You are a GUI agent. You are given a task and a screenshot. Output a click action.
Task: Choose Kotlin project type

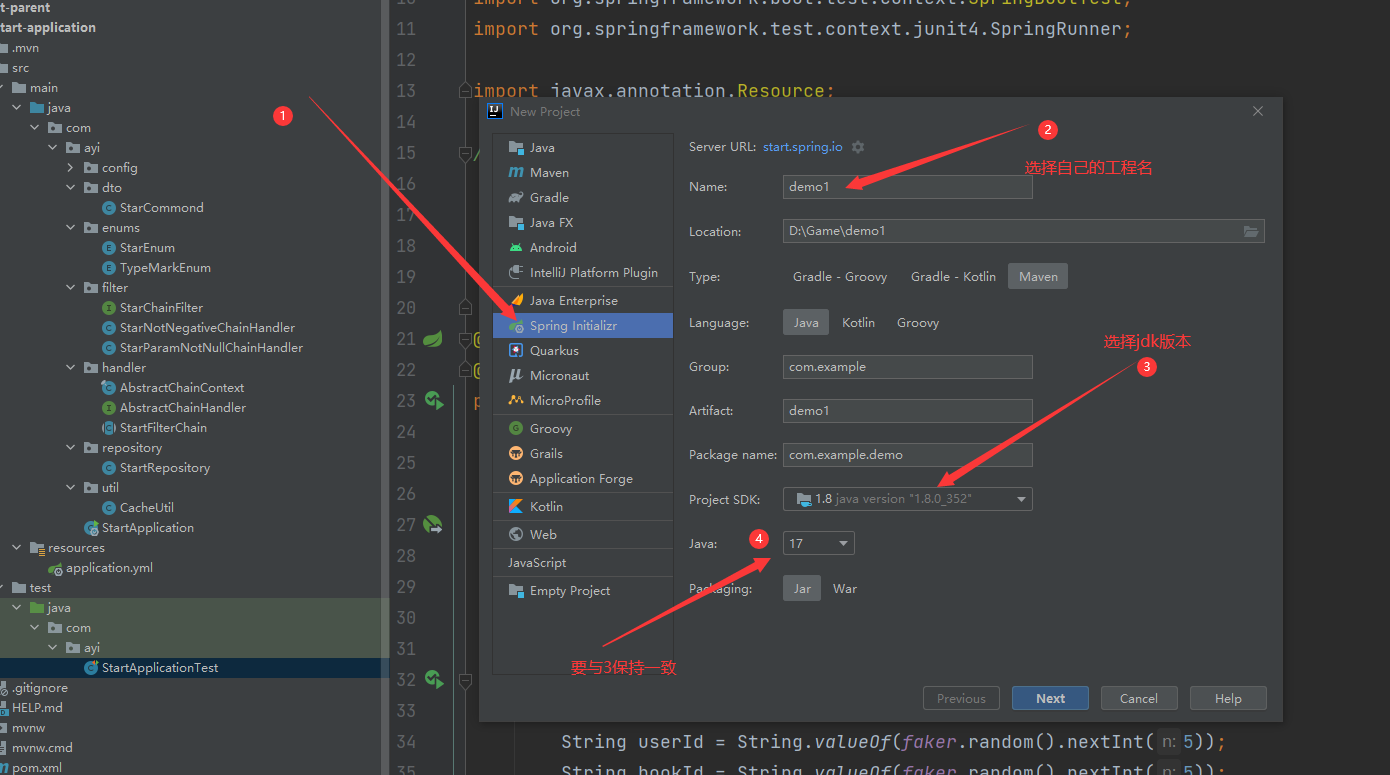point(583,506)
